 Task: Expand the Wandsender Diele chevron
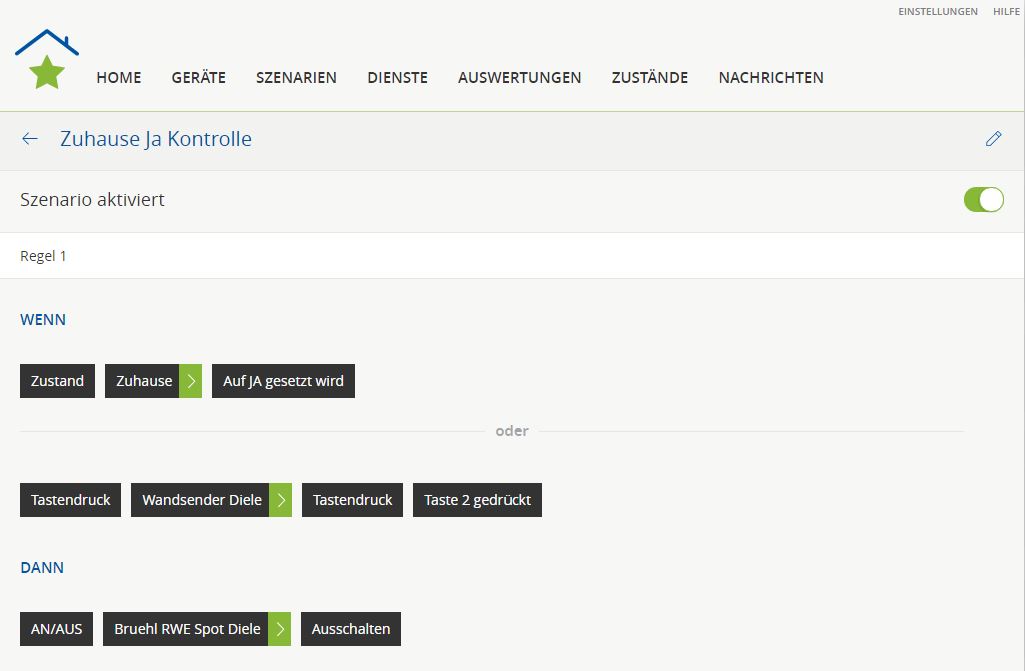(281, 500)
